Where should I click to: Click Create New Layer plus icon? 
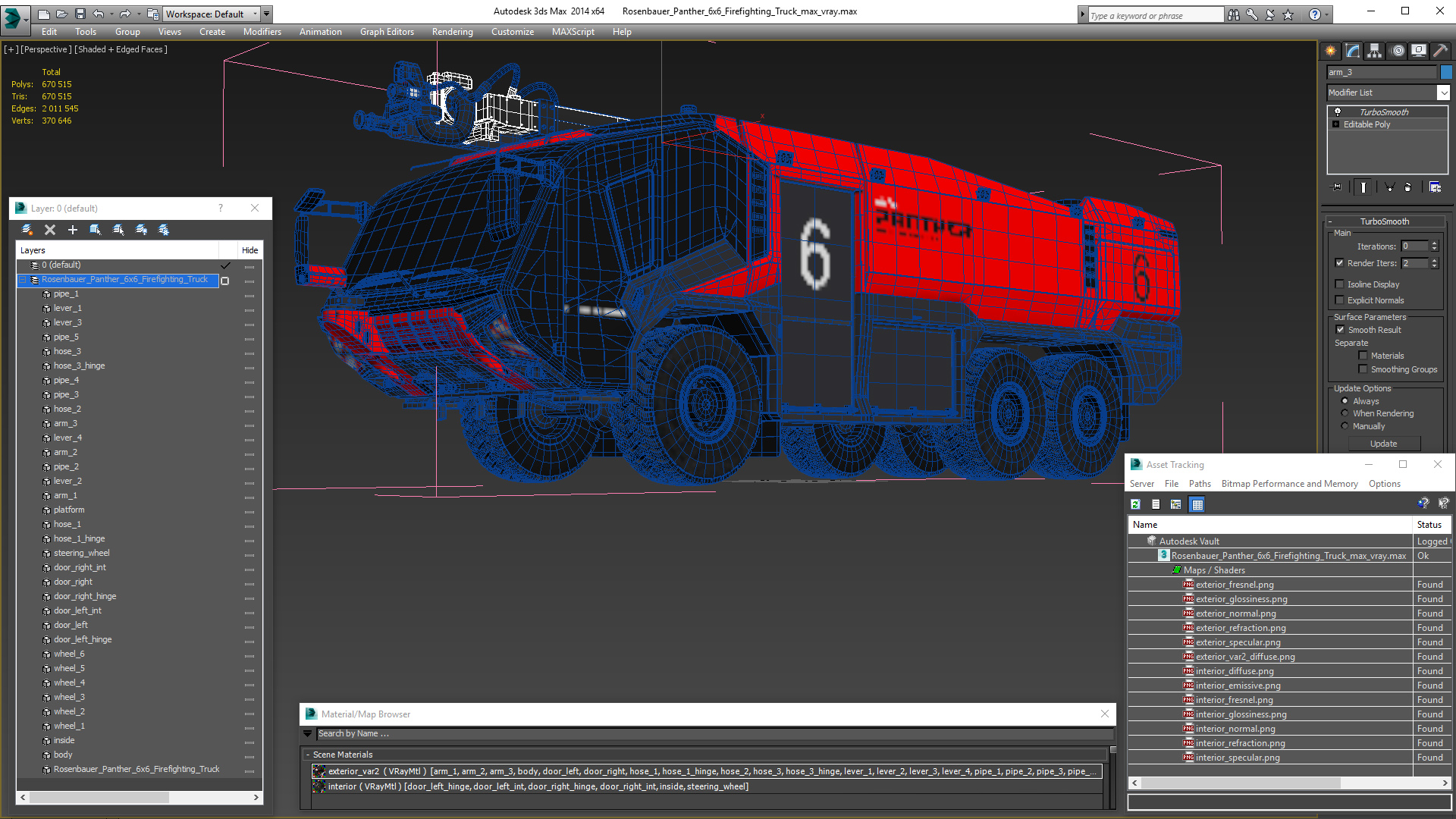[73, 230]
